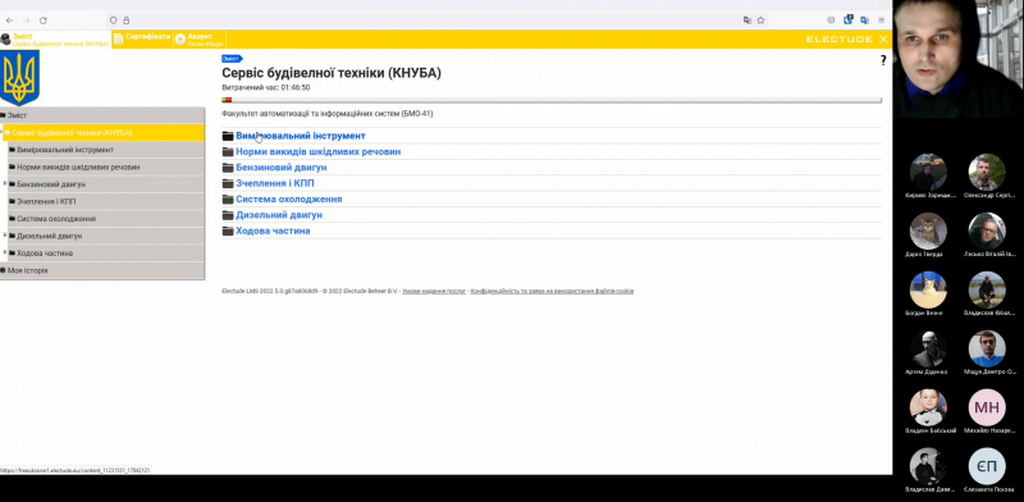Image resolution: width=1024 pixels, height=502 pixels.
Task: Close Electude with the X icon
Action: click(884, 39)
